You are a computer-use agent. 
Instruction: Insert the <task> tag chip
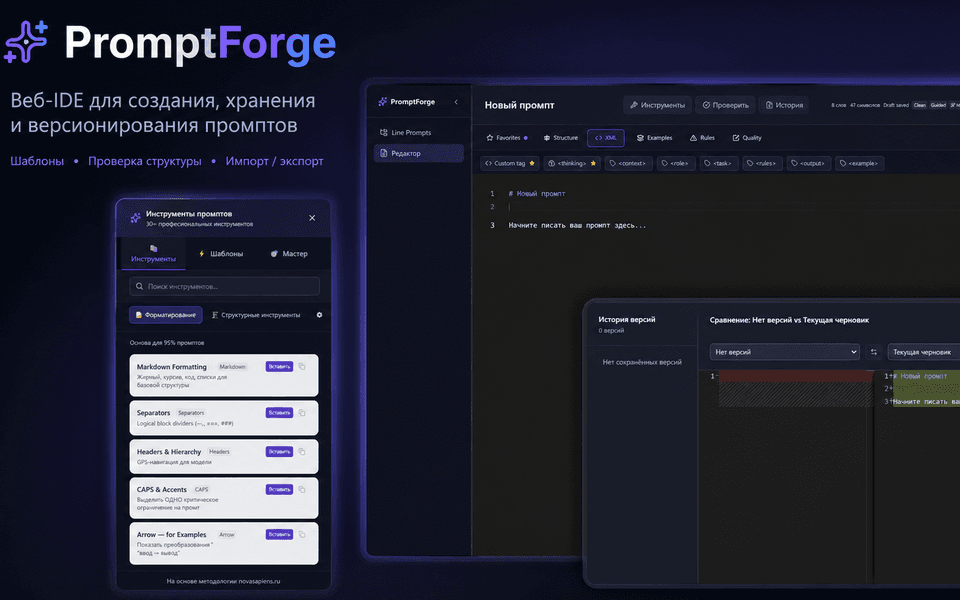coord(719,163)
